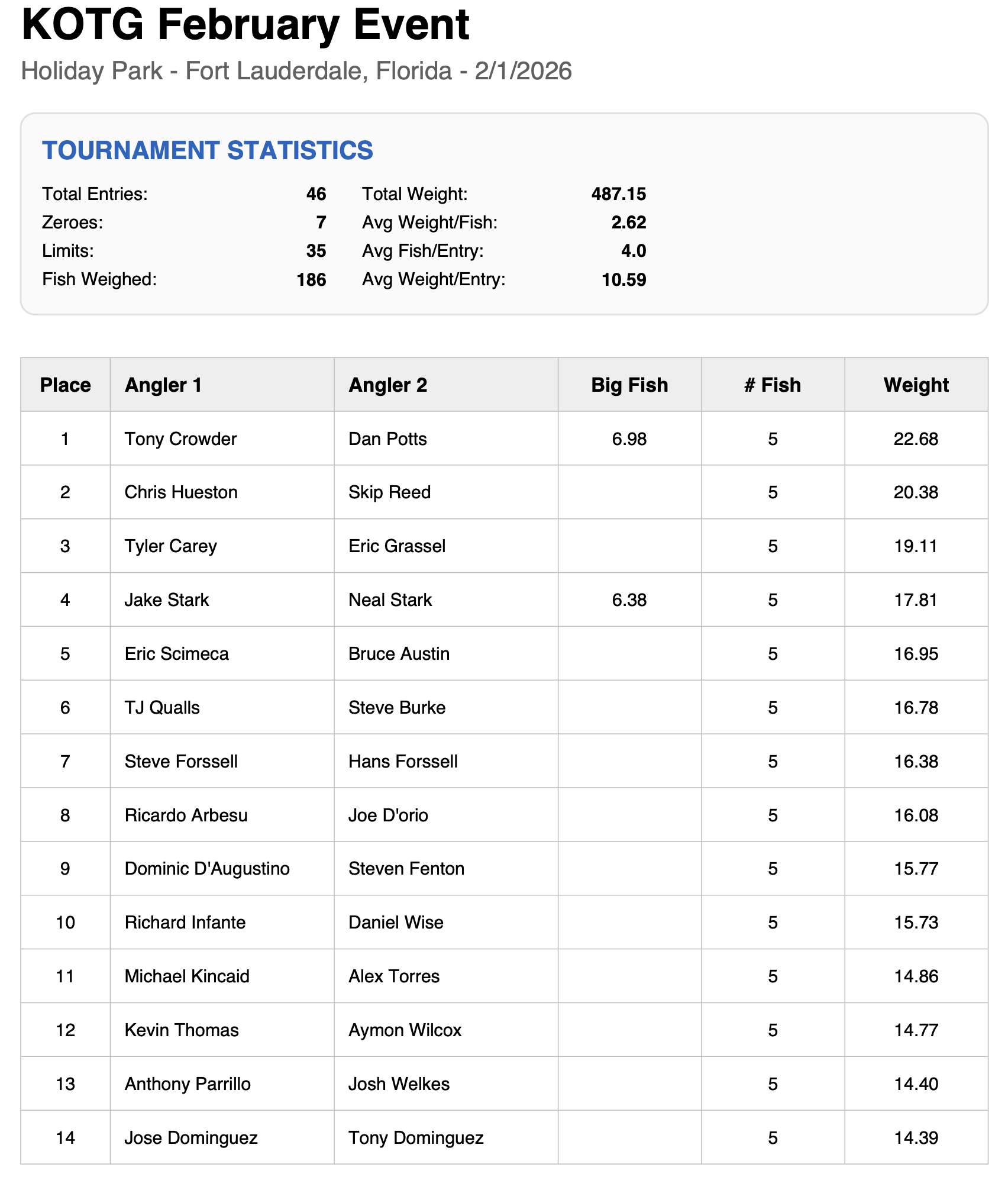Click the # Fish column header
Screen dimensions: 1008x1180
click(x=773, y=385)
